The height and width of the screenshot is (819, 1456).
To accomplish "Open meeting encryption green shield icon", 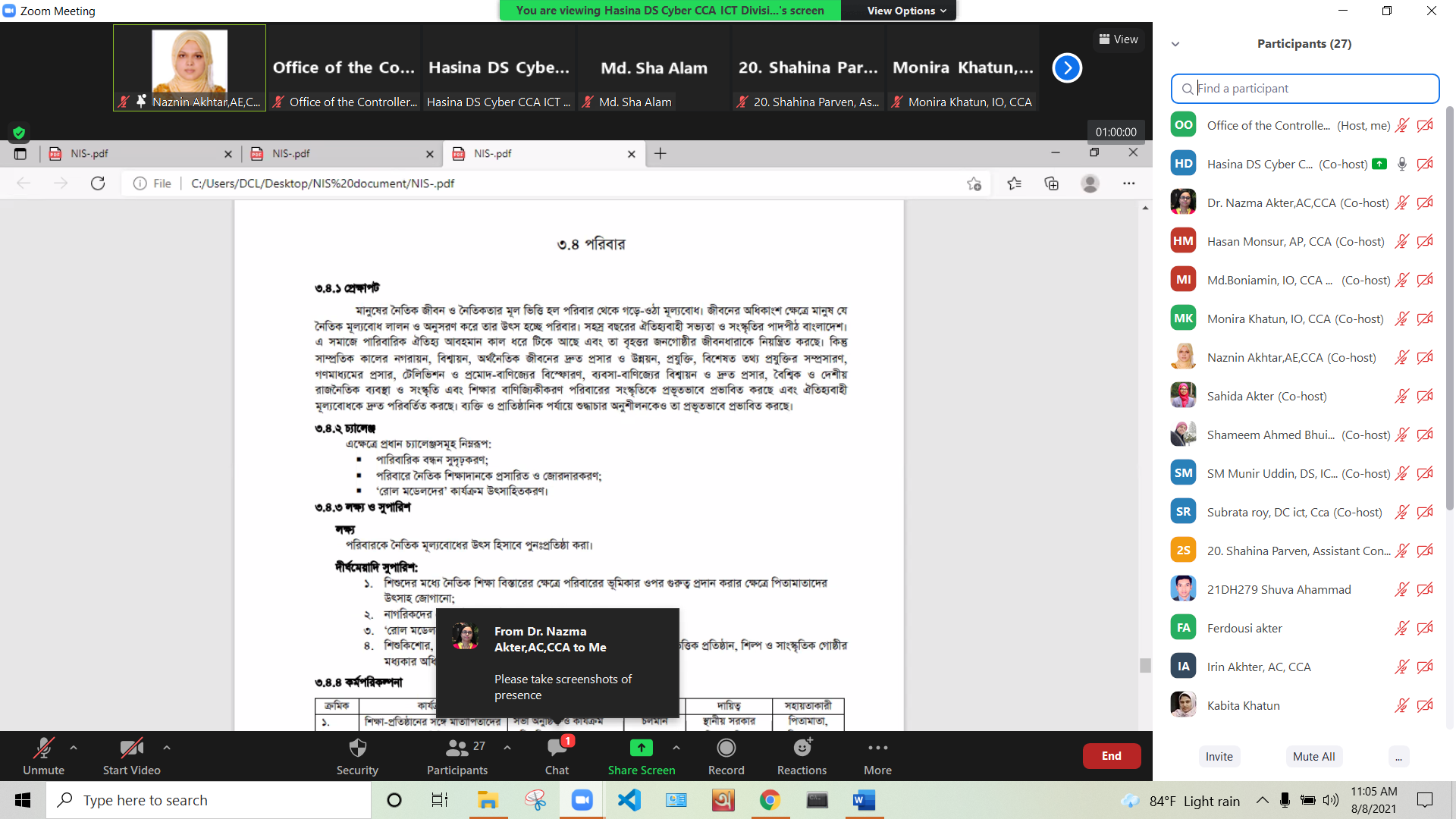I will coord(19,133).
